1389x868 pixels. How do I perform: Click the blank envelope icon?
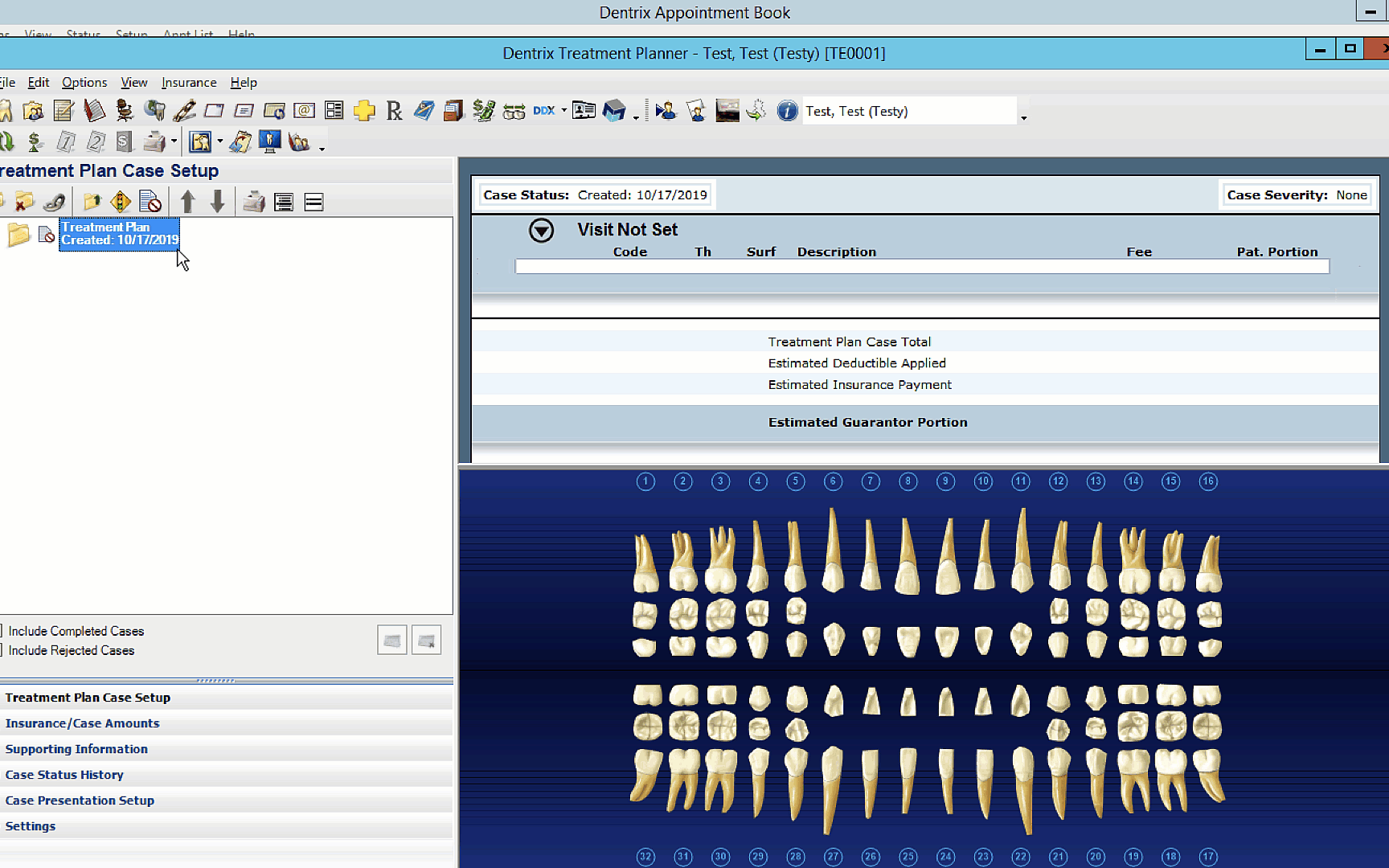point(214,111)
